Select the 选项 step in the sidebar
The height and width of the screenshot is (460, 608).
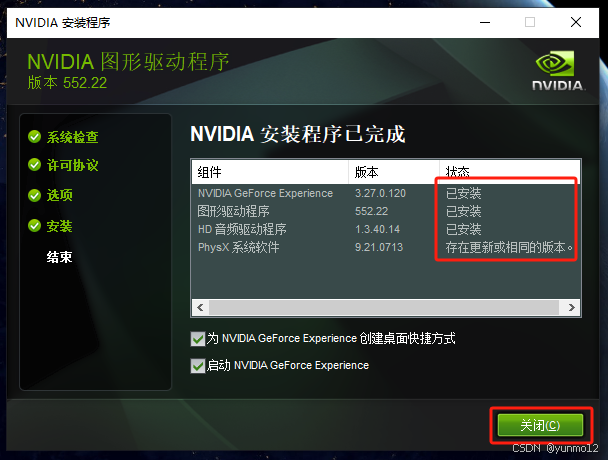[59, 195]
